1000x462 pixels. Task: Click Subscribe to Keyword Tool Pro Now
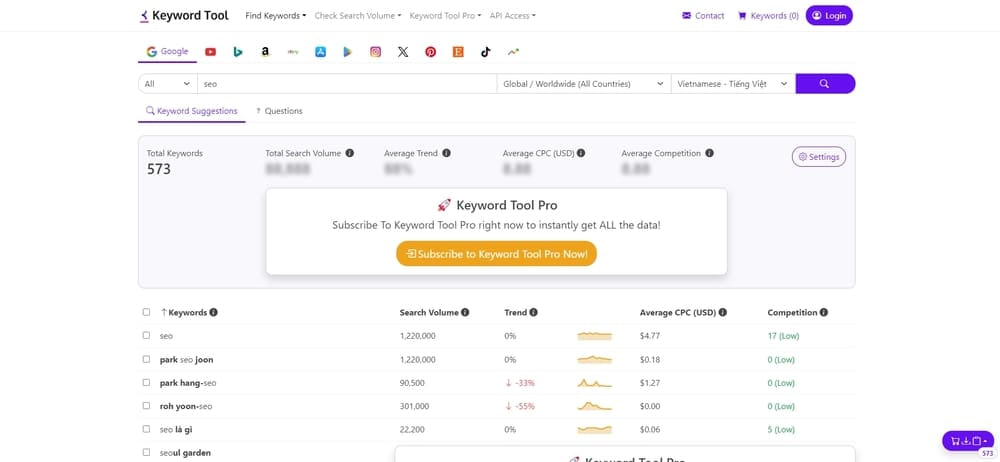(496, 253)
